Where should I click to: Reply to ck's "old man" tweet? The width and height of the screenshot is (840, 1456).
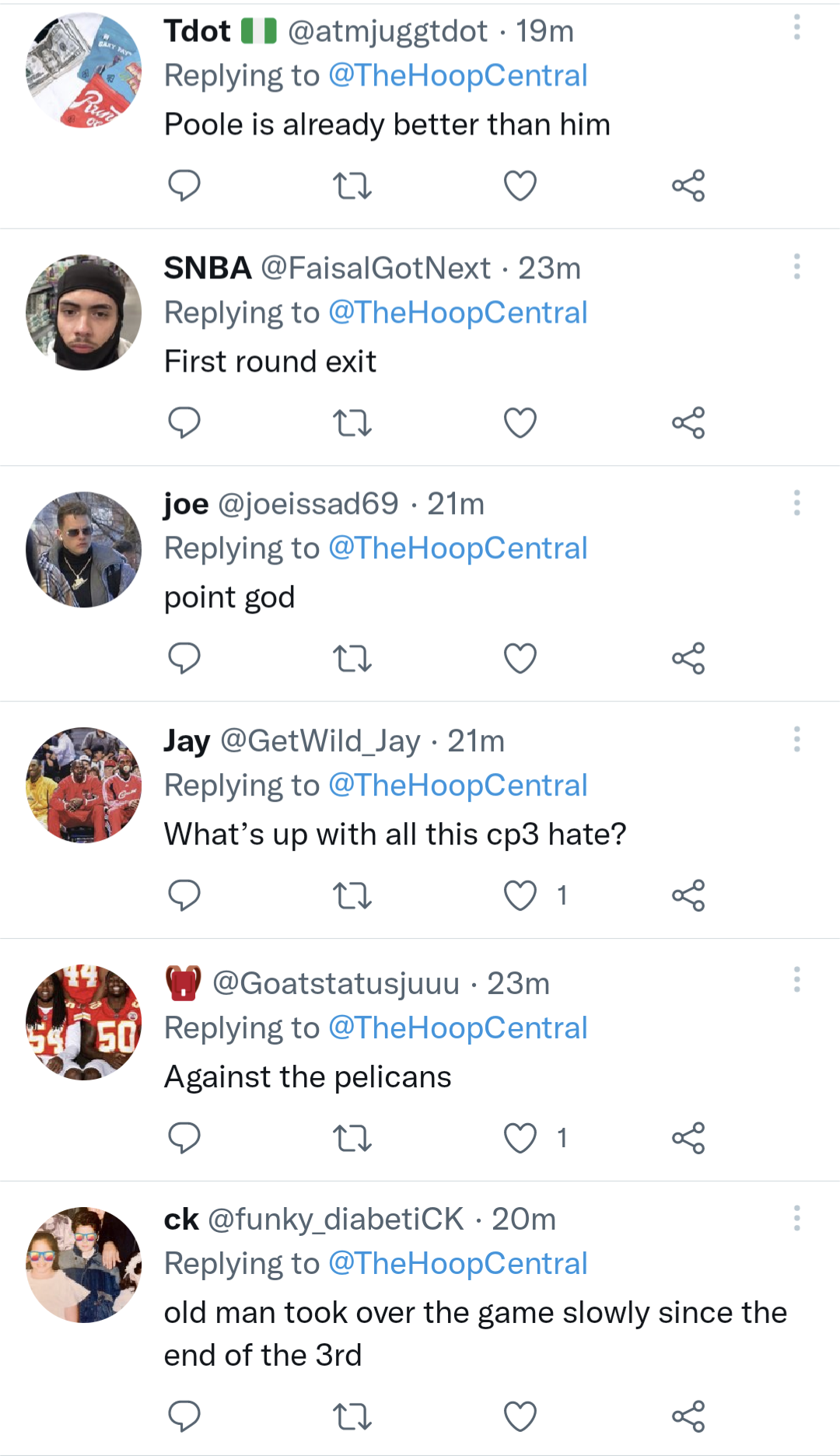click(x=184, y=1416)
